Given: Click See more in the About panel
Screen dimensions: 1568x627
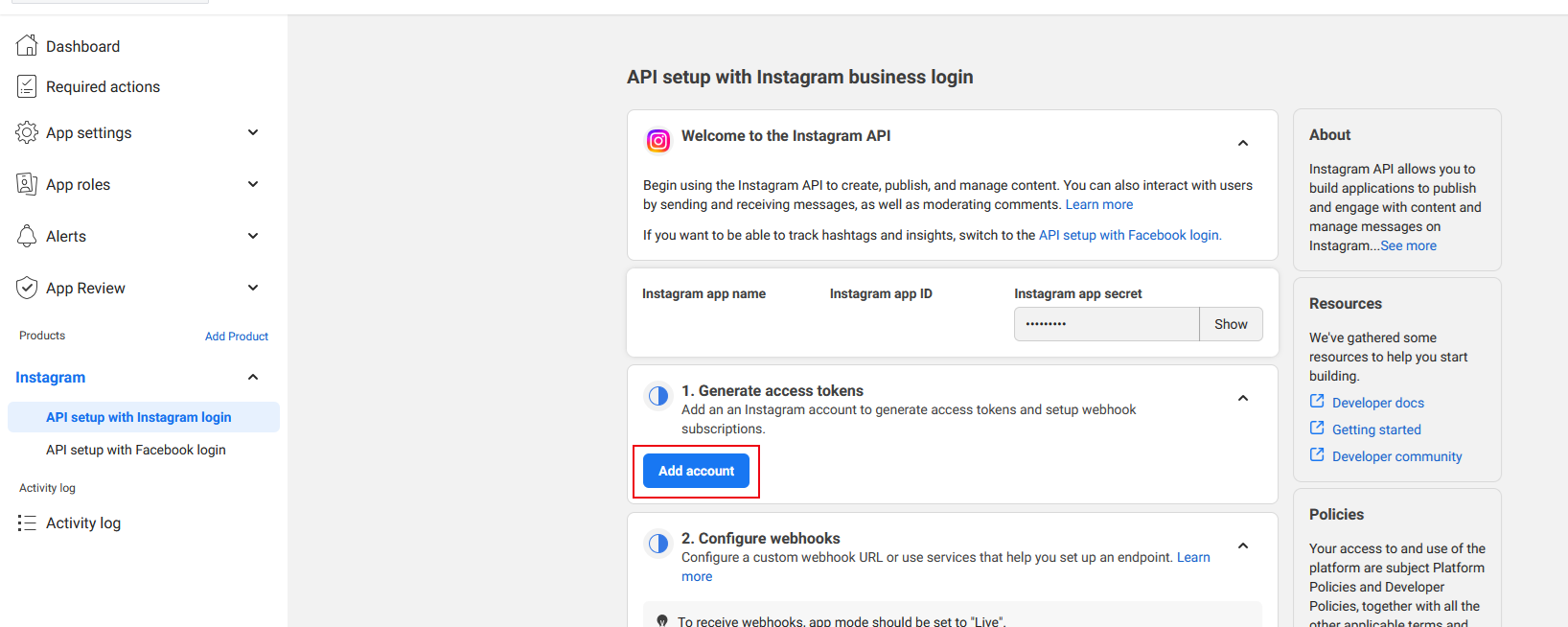Looking at the screenshot, I should coord(1408,245).
